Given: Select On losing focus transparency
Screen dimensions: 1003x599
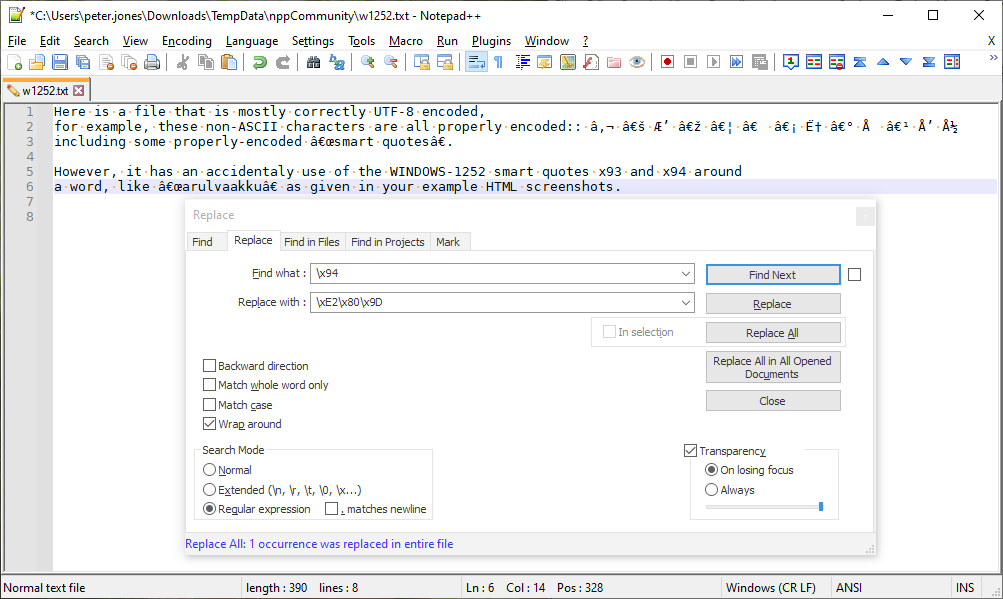Looking at the screenshot, I should [711, 470].
